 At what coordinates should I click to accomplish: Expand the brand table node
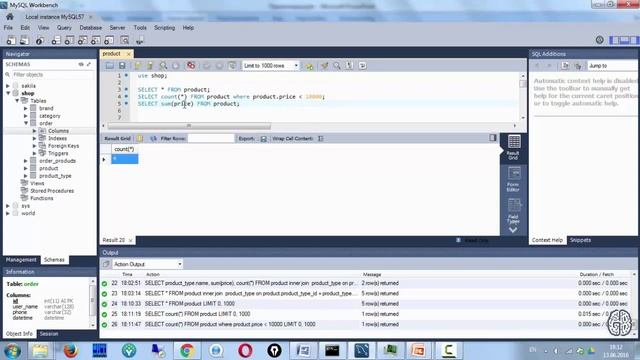26,109
